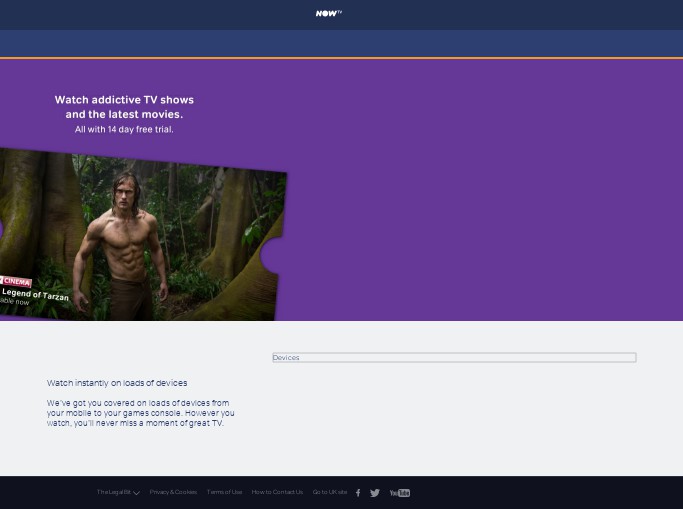Click the Devices image placeholder
Viewport: 683px width, 509px height.
coord(454,357)
